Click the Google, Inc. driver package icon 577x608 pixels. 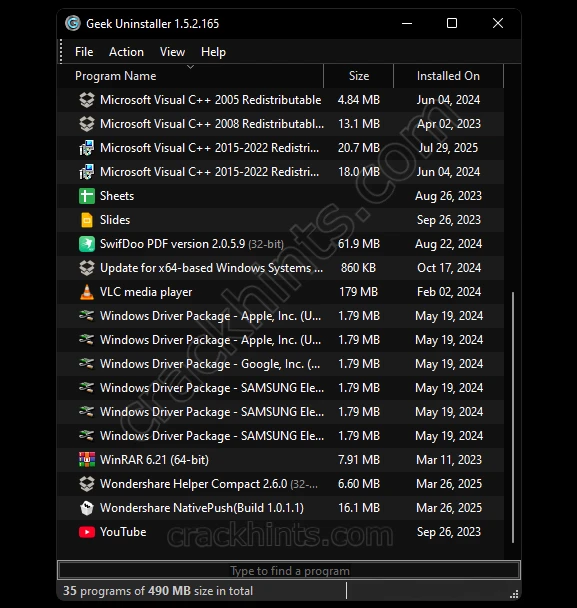tap(86, 363)
